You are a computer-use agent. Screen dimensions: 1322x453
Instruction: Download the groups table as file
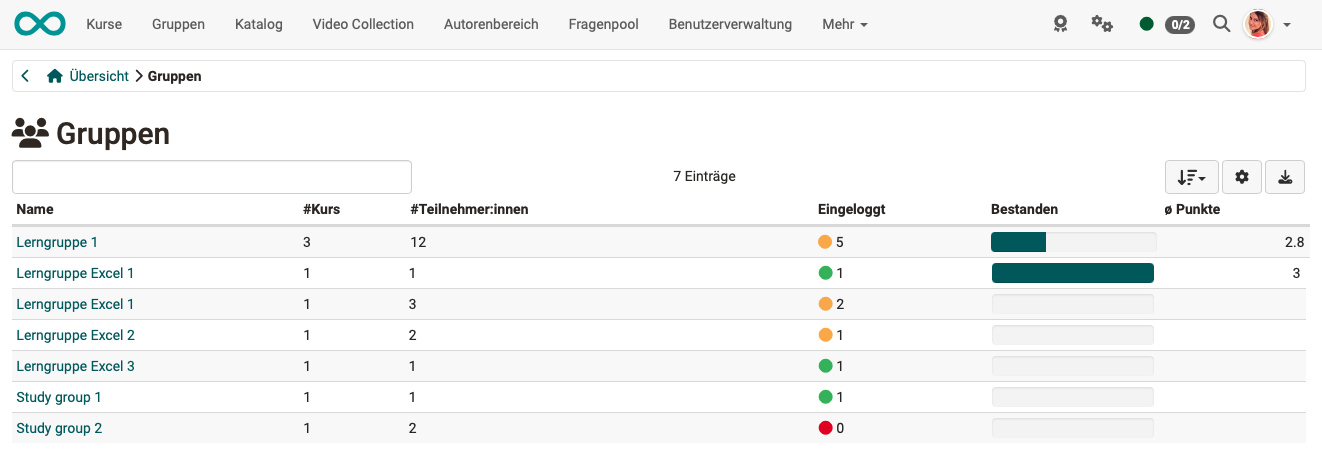(x=1285, y=177)
